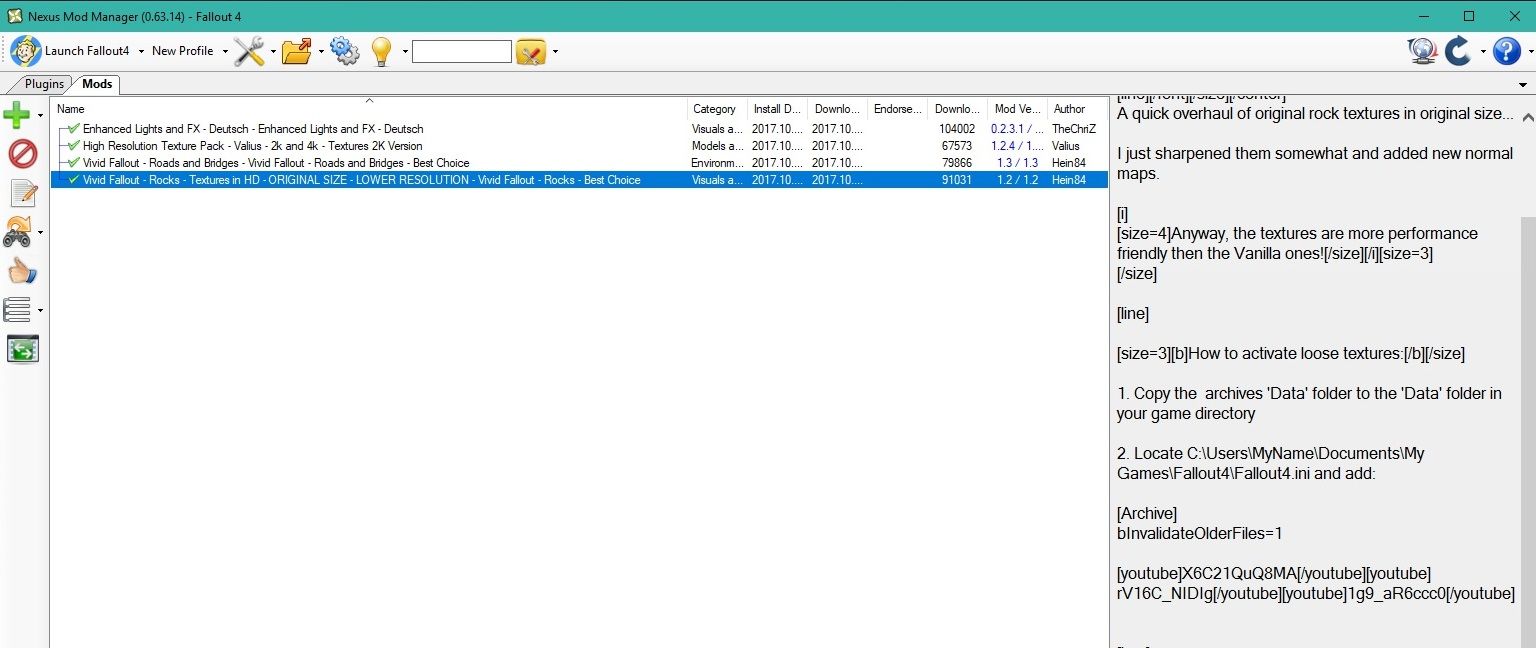Expand dropdown arrow next to refresh icon
Viewport: 1536px width, 648px height.
tap(1482, 51)
